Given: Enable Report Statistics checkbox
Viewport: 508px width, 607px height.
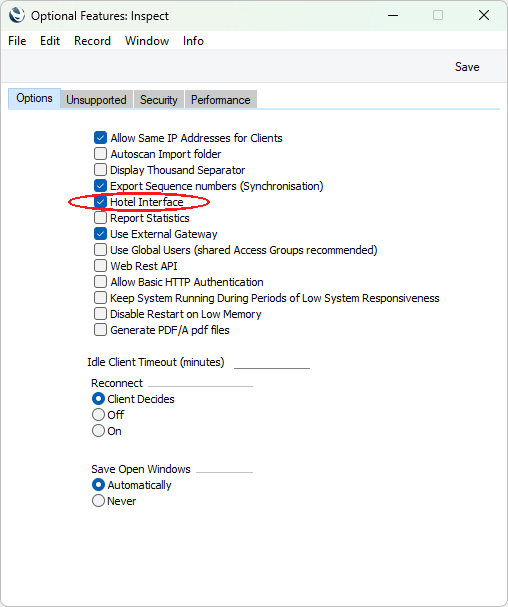Looking at the screenshot, I should coord(100,218).
